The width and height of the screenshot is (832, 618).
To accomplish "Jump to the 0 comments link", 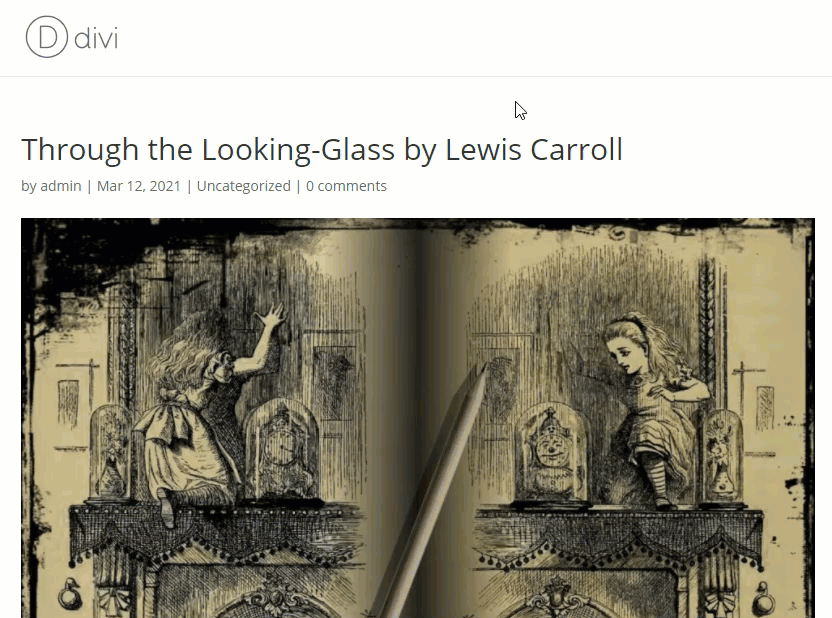I will [346, 186].
